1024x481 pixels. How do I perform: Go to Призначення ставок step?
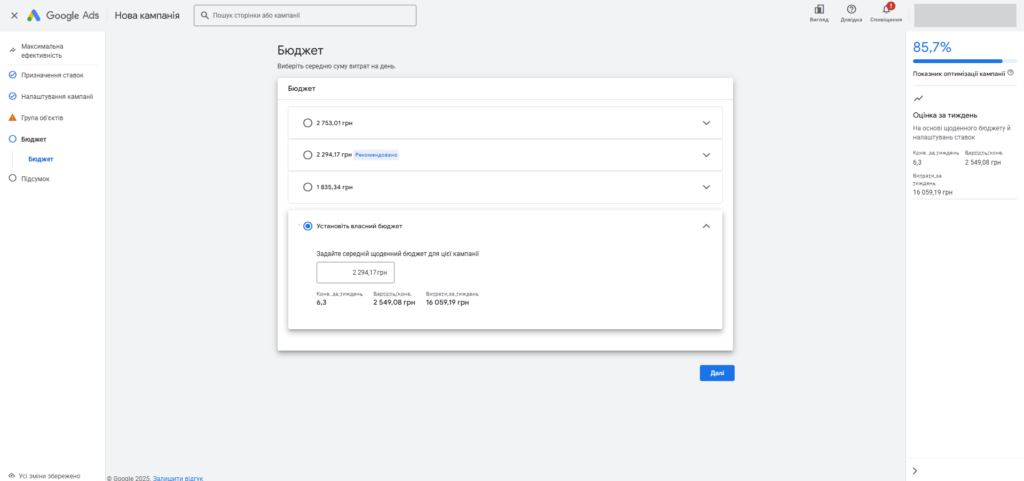(52, 75)
